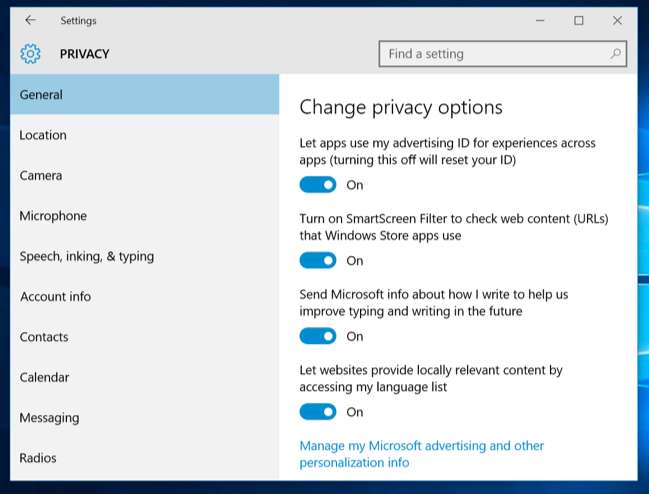The width and height of the screenshot is (649, 494).
Task: Click the back arrow in title bar
Action: (x=30, y=20)
